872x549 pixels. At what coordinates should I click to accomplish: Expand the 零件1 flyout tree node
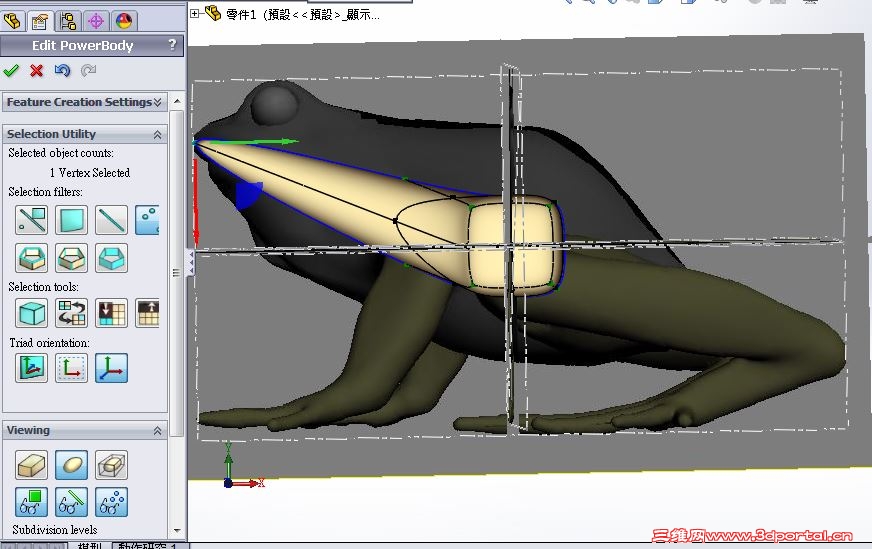(x=195, y=13)
